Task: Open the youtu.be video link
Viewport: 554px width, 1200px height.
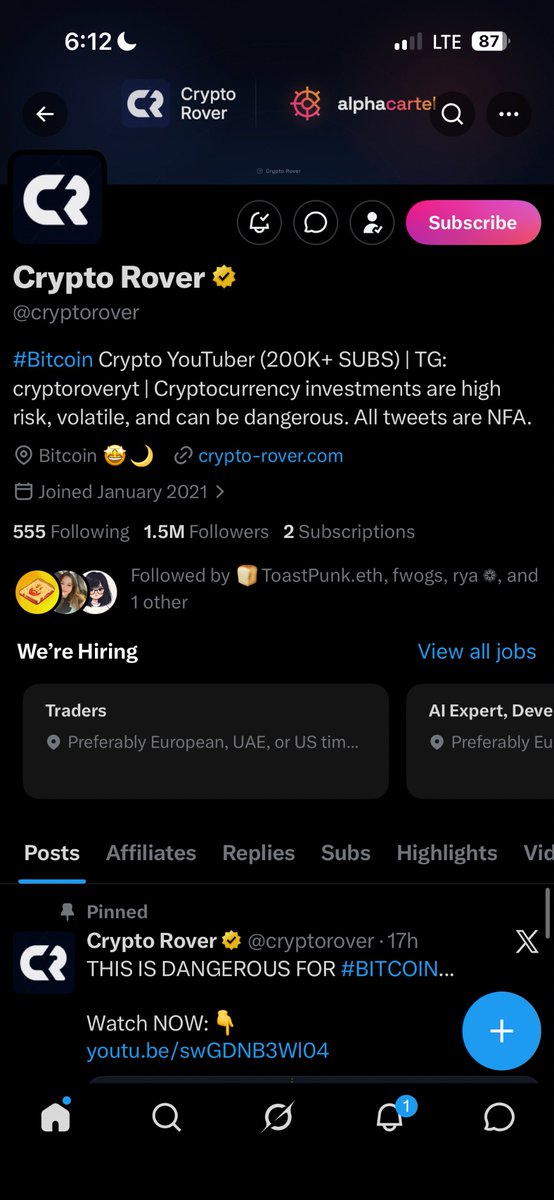Action: tap(208, 1050)
